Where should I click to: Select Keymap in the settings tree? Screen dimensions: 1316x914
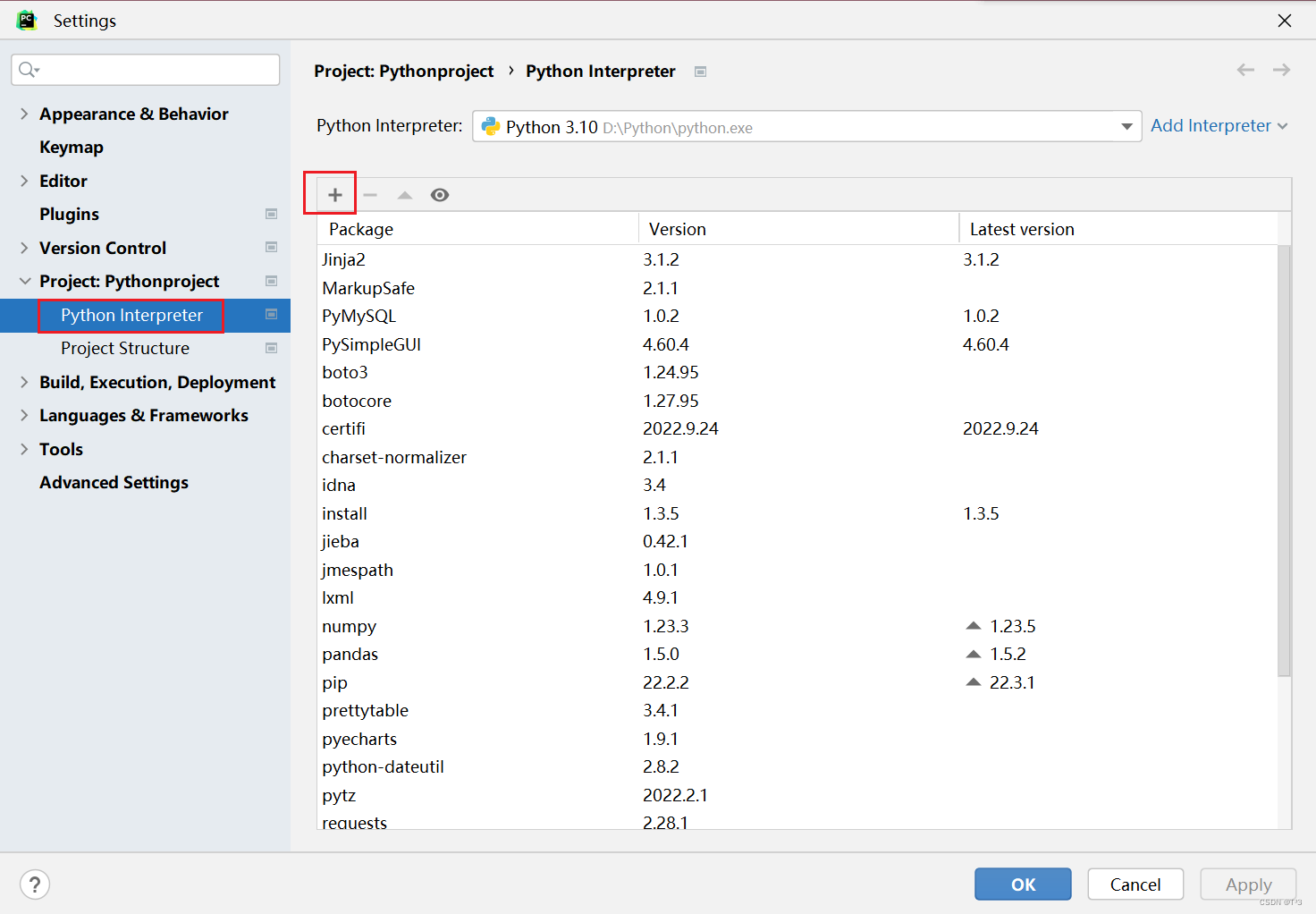pos(72,147)
